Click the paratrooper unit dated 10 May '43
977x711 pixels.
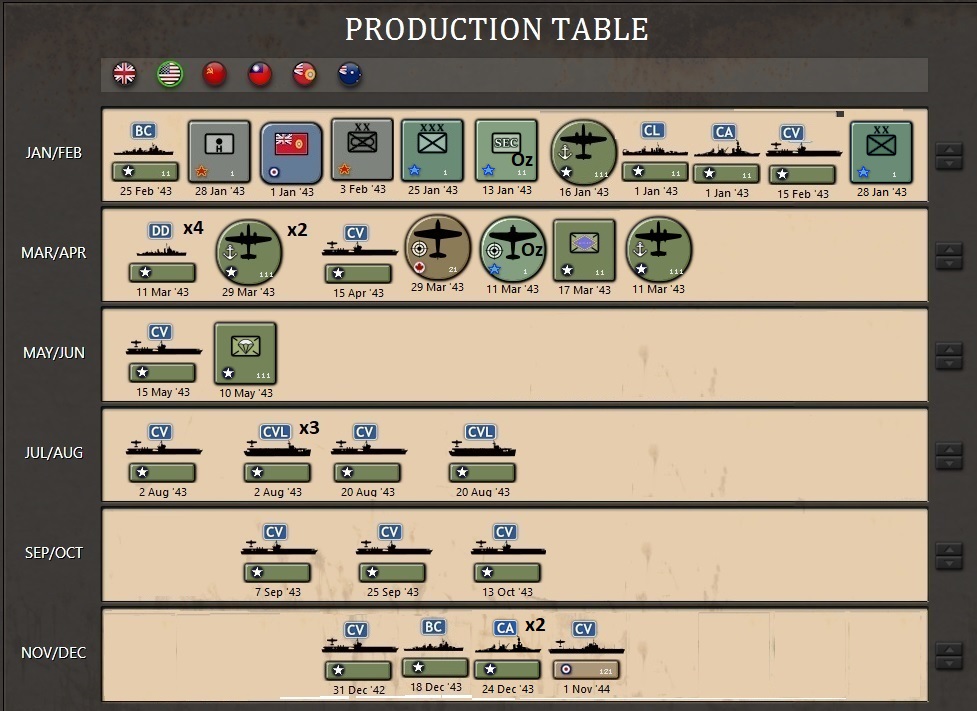pyautogui.click(x=245, y=353)
